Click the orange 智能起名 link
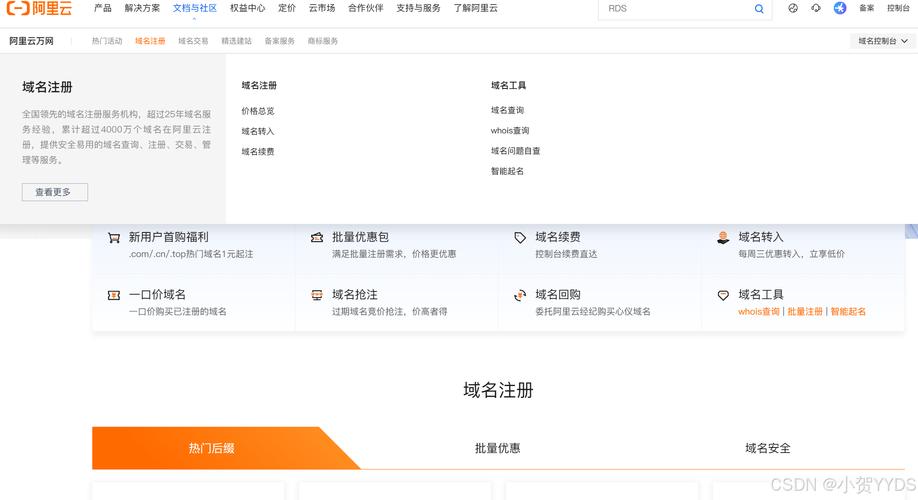Image resolution: width=918 pixels, height=500 pixels. pyautogui.click(x=848, y=311)
